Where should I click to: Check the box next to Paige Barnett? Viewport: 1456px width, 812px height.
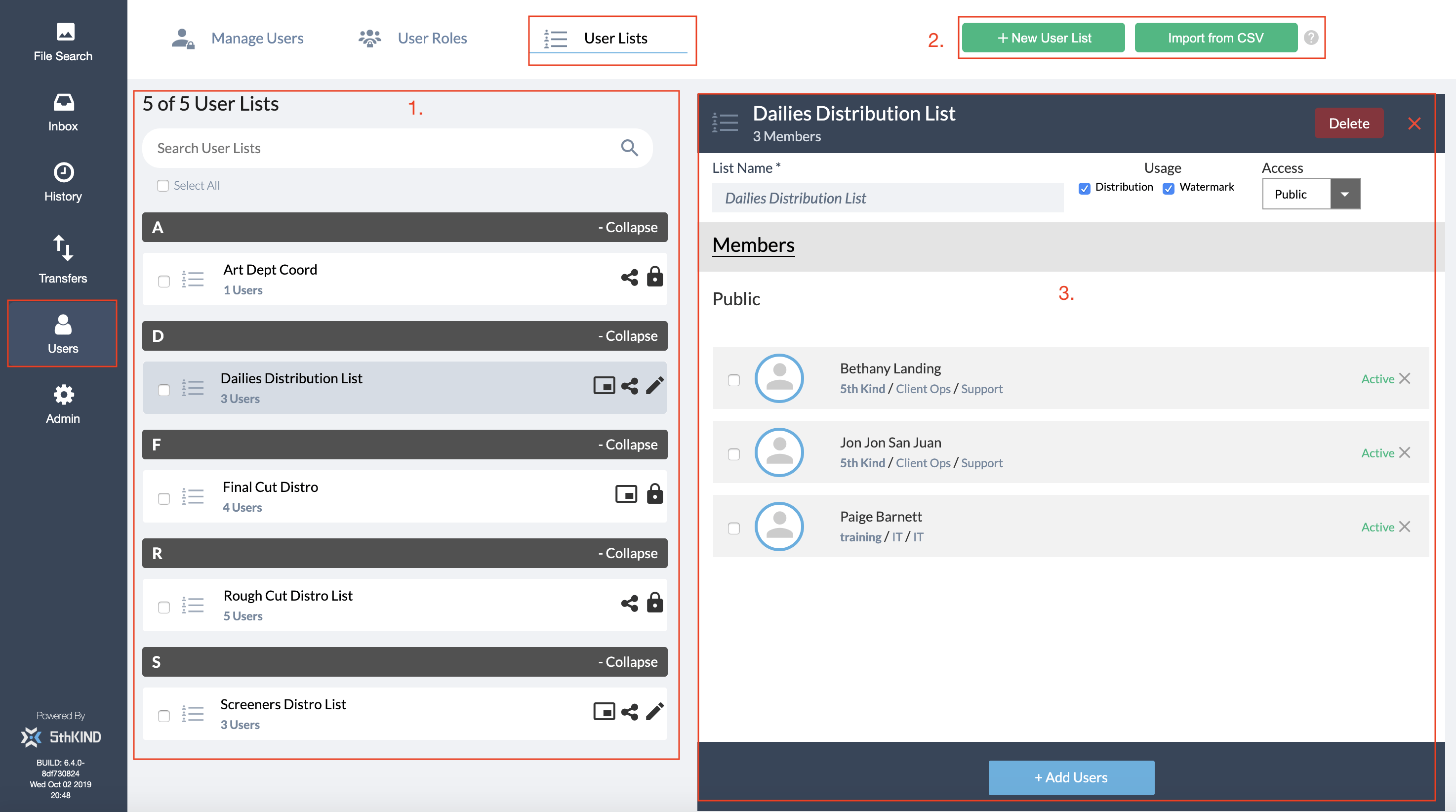[x=733, y=528]
